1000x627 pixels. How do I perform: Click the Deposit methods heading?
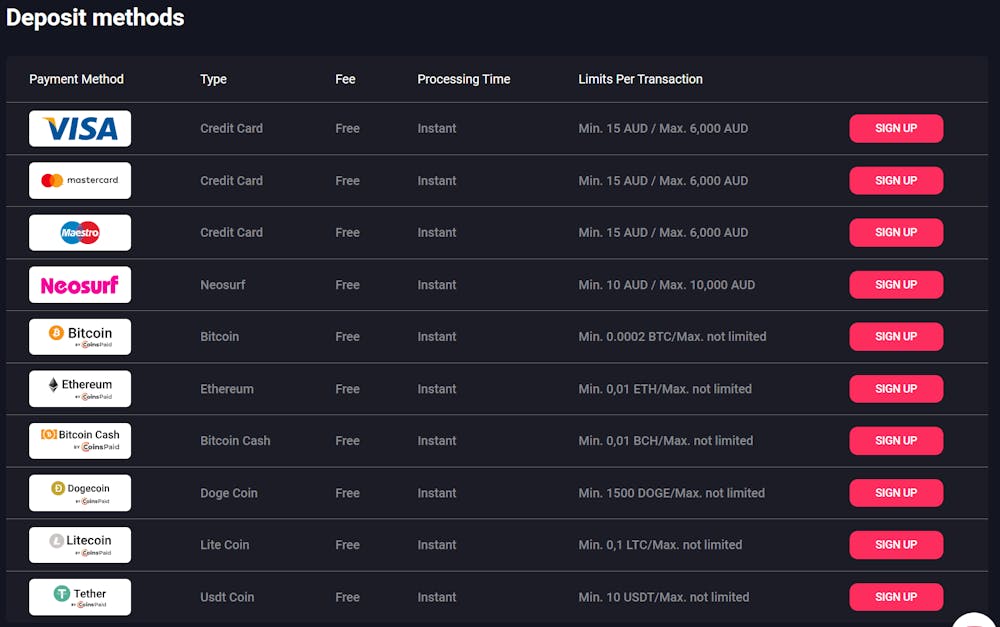pyautogui.click(x=95, y=18)
